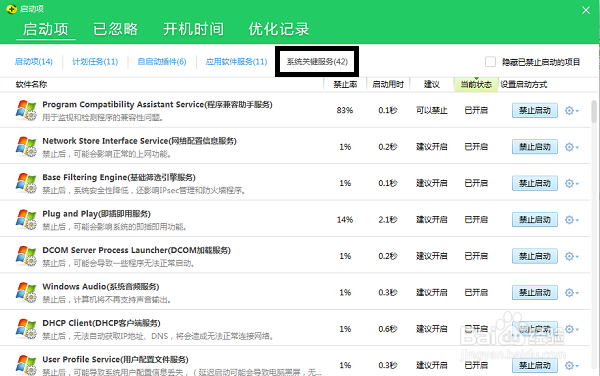Viewport: 600px width, 376px height.
Task: Open gear menu for DCOM Server Process Launcher
Action: [572, 256]
